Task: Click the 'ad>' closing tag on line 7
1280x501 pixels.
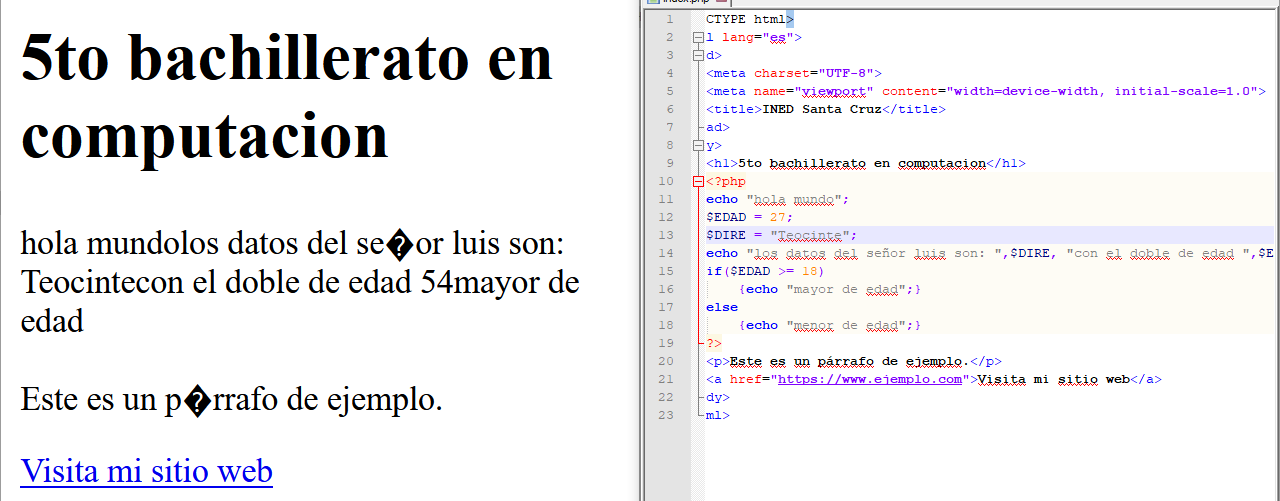Action: coord(718,127)
